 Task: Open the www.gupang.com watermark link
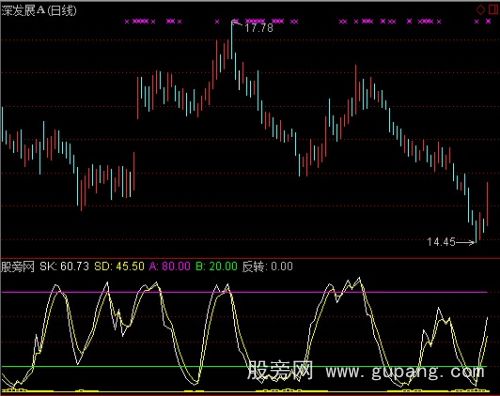click(x=405, y=371)
